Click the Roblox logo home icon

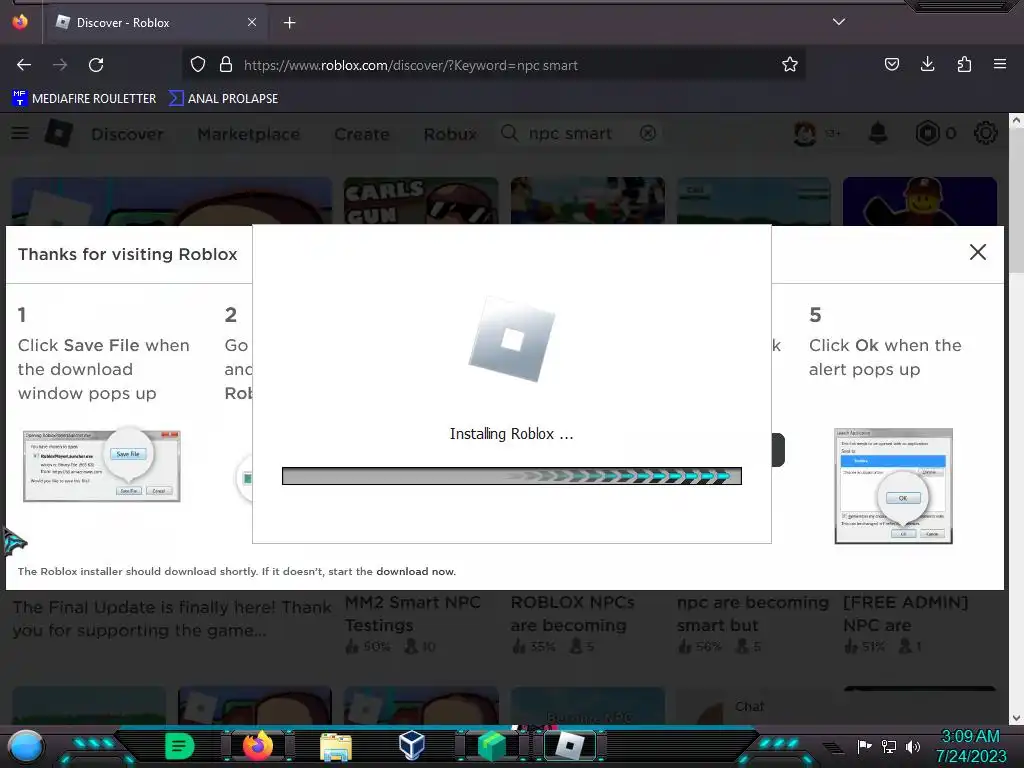[59, 133]
